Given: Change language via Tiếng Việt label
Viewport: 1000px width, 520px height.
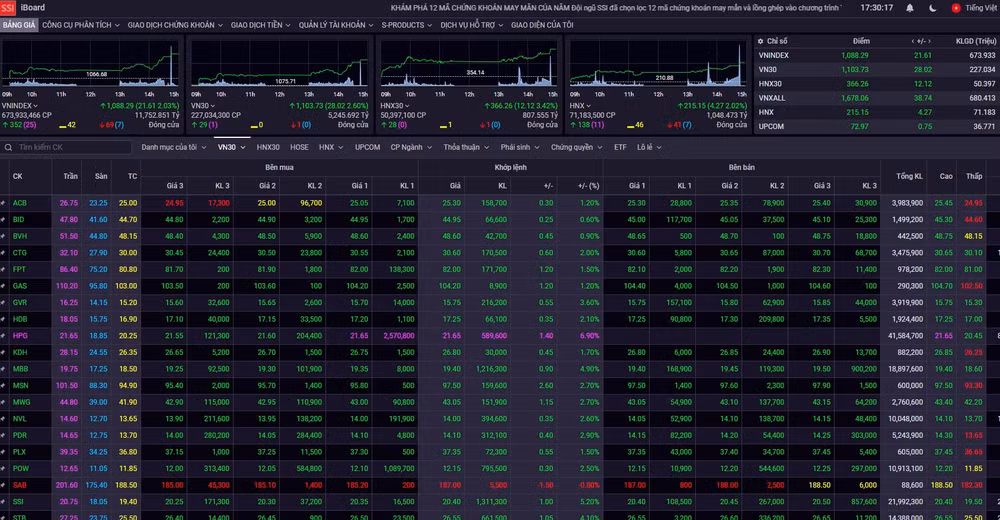Looking at the screenshot, I should click(x=981, y=8).
